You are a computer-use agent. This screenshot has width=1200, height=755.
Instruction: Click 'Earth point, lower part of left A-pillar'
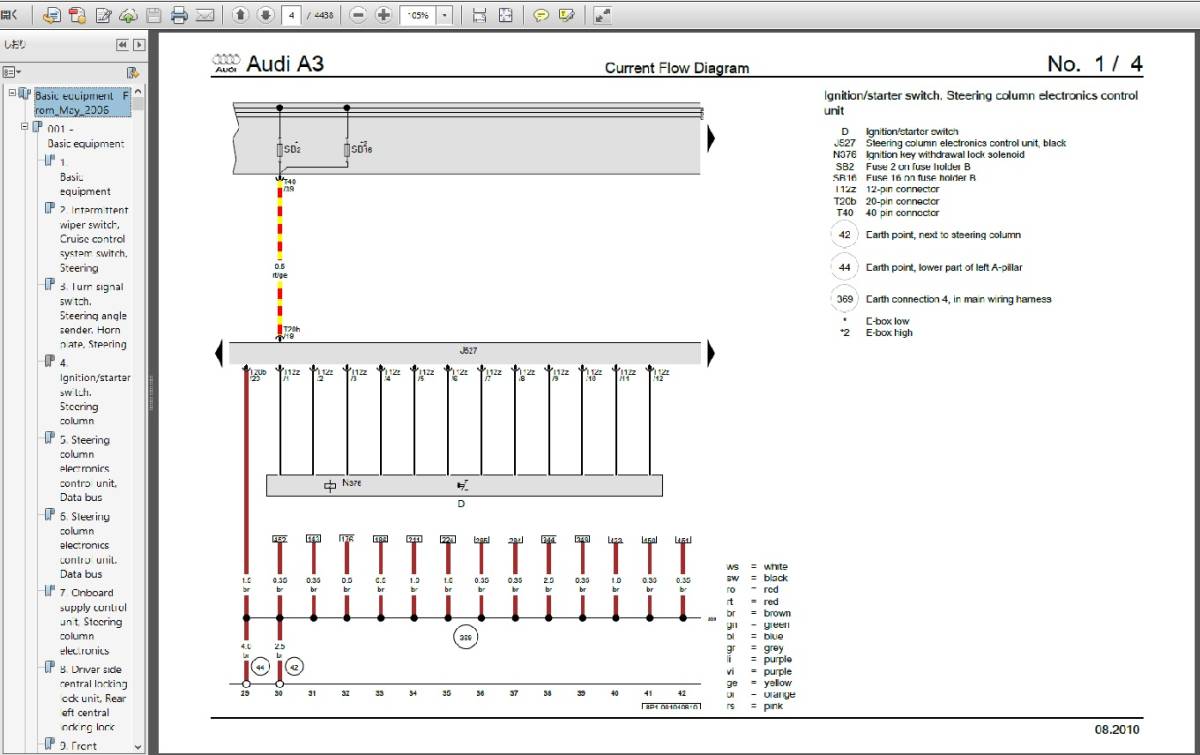click(x=944, y=267)
